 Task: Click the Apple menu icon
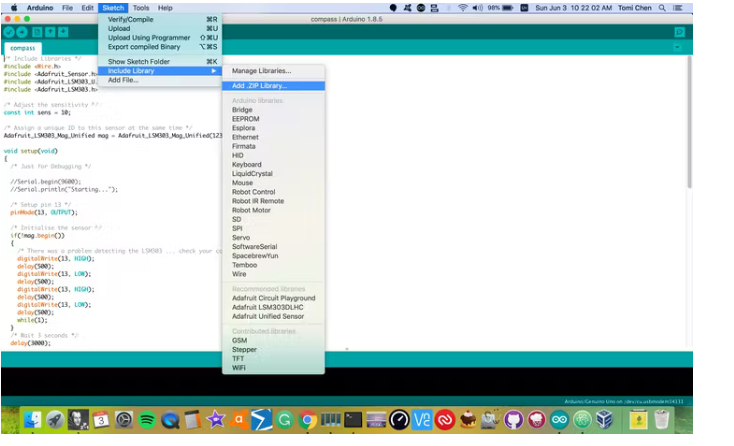point(14,8)
